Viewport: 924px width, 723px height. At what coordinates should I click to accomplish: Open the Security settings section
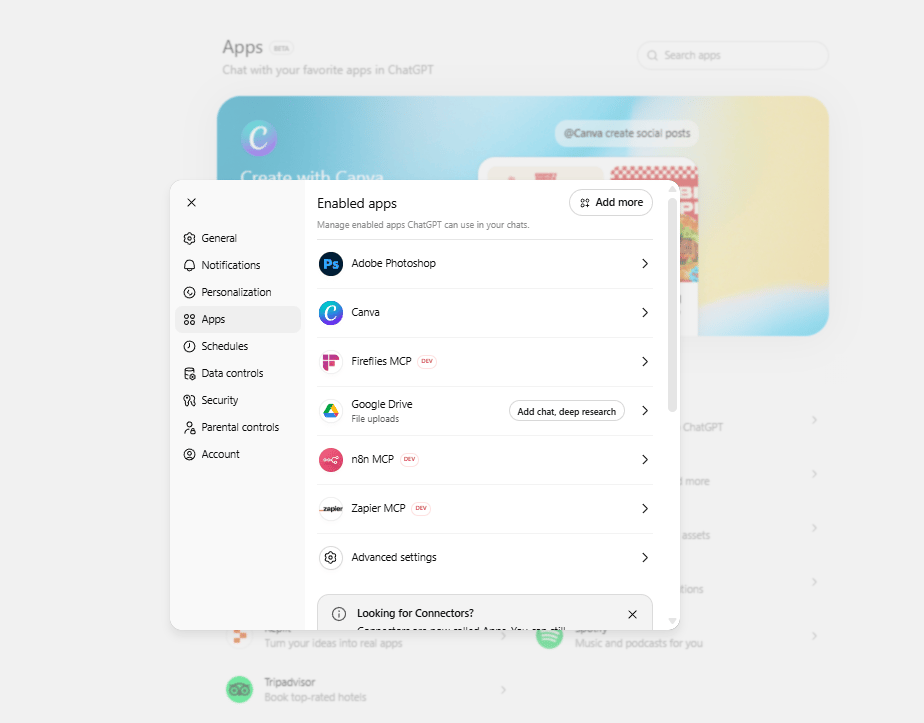219,399
